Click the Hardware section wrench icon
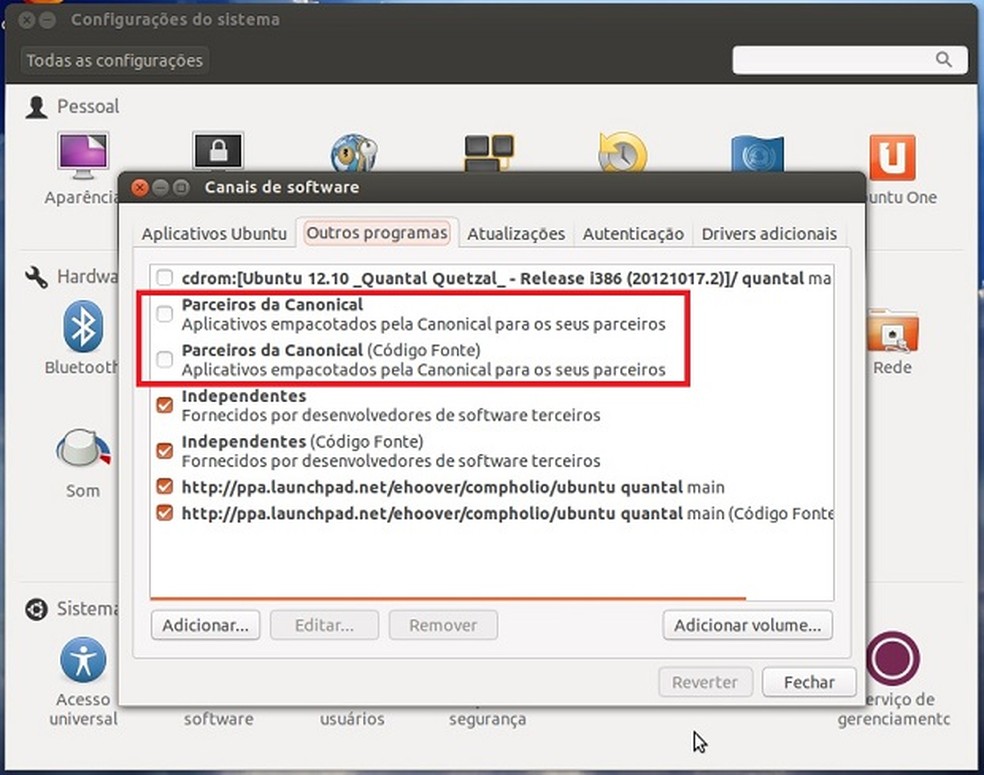Screen dimensions: 984x775 point(36,277)
